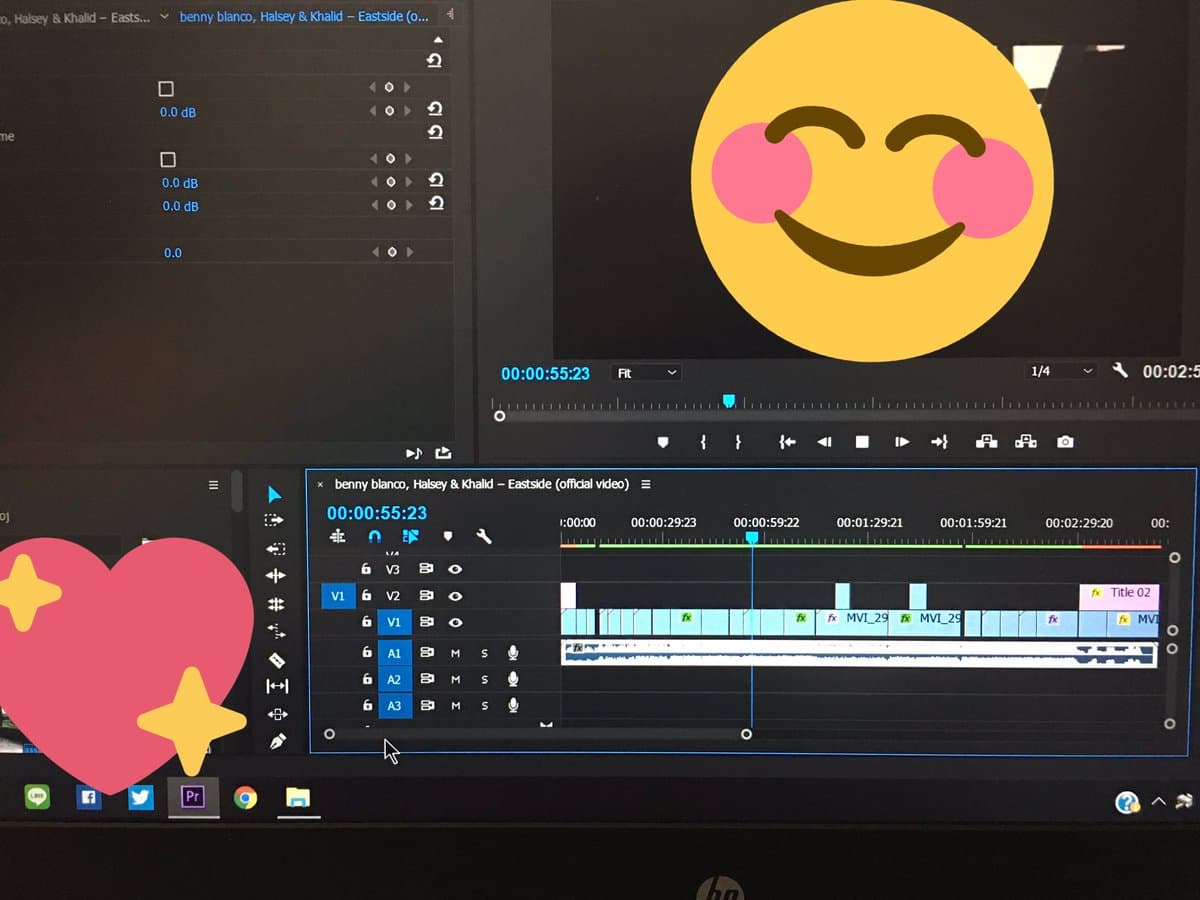Open the Fit zoom level dropdown
This screenshot has width=1200, height=900.
(645, 373)
